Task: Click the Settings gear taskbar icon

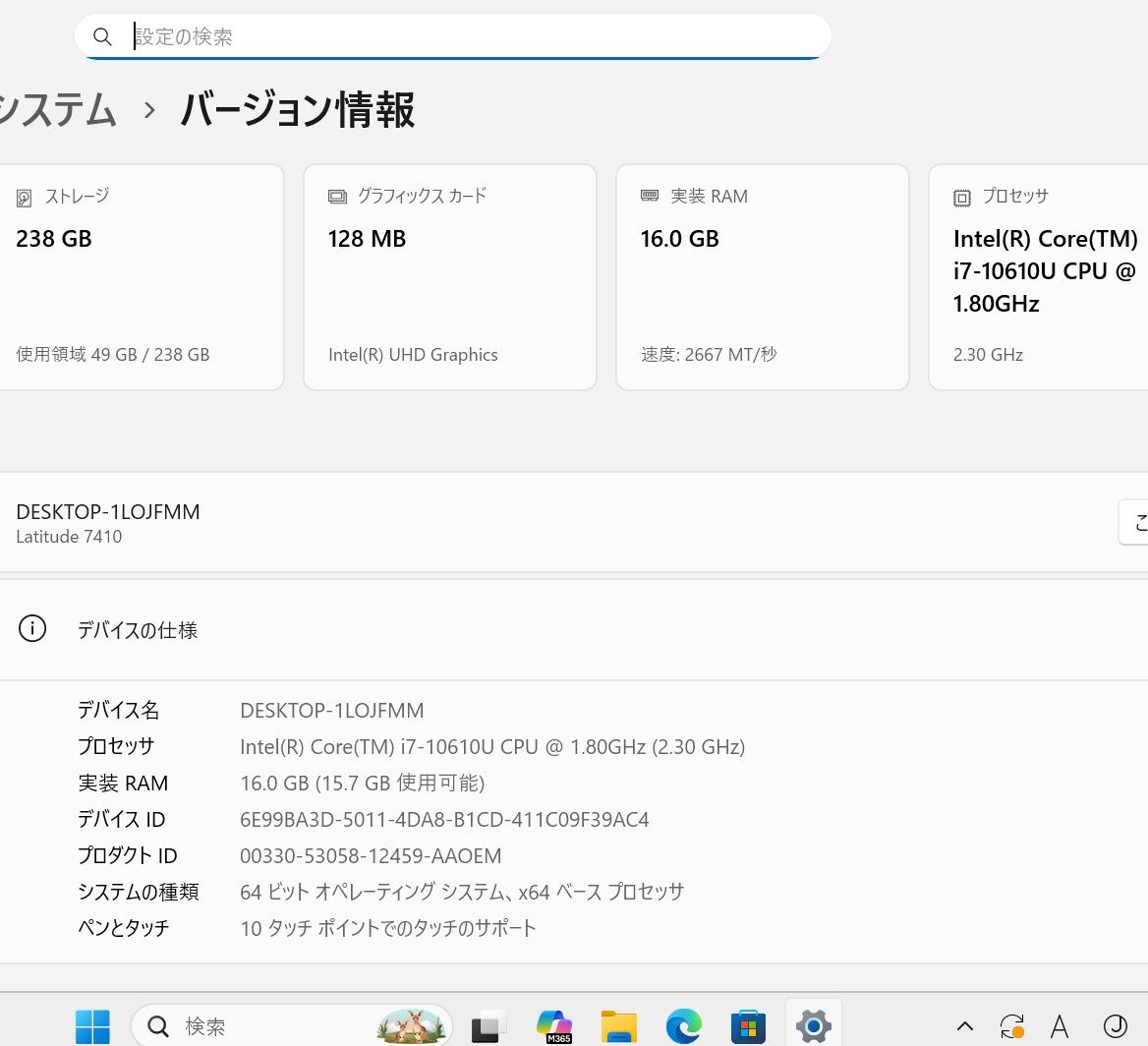Action: point(813,1027)
